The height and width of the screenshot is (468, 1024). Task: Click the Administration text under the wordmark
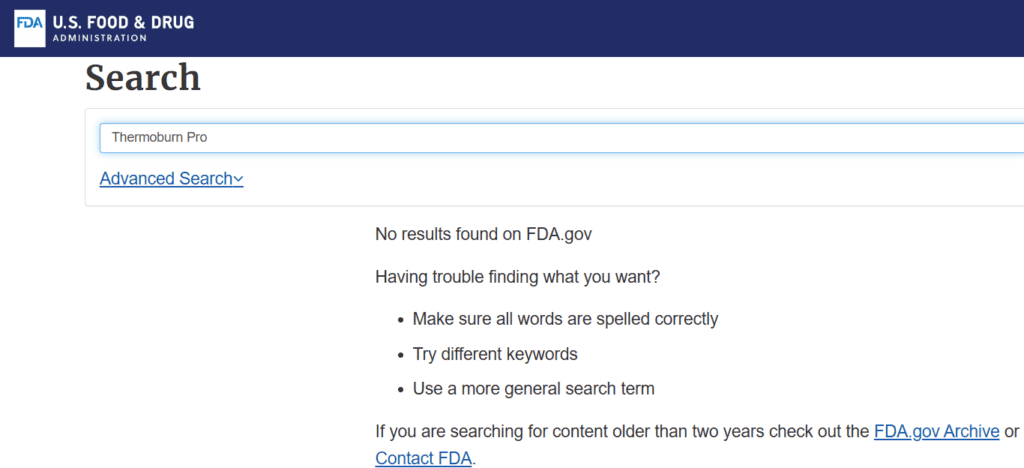pyautogui.click(x=99, y=38)
